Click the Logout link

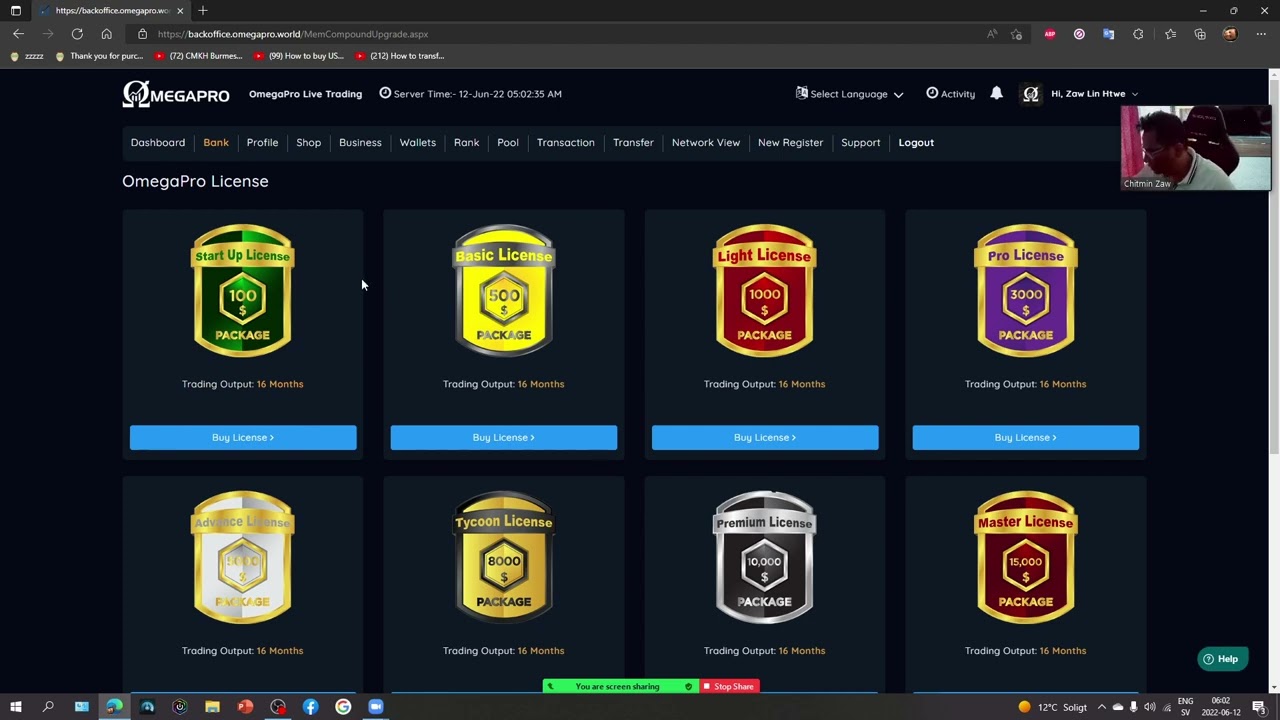[x=916, y=142]
